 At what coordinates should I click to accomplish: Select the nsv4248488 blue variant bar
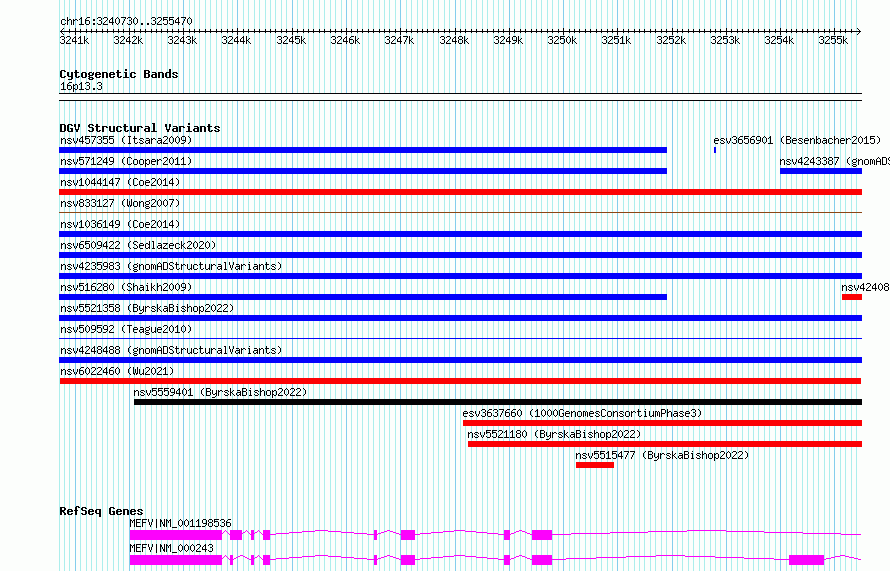click(x=460, y=360)
